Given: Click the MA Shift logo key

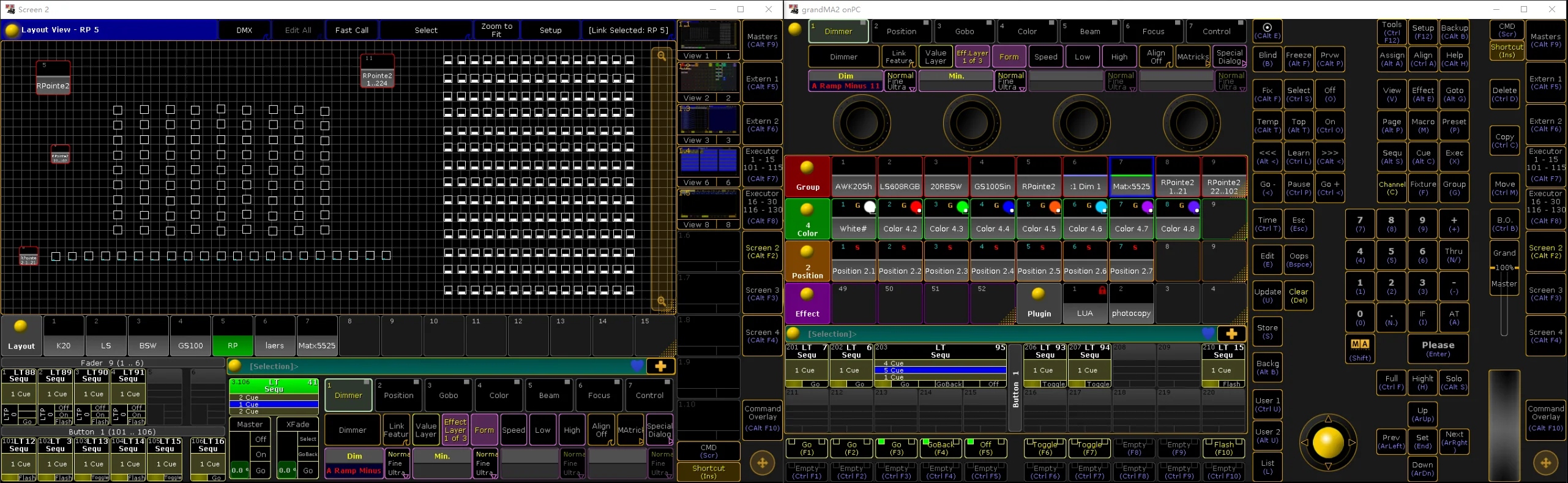Looking at the screenshot, I should pos(1359,348).
